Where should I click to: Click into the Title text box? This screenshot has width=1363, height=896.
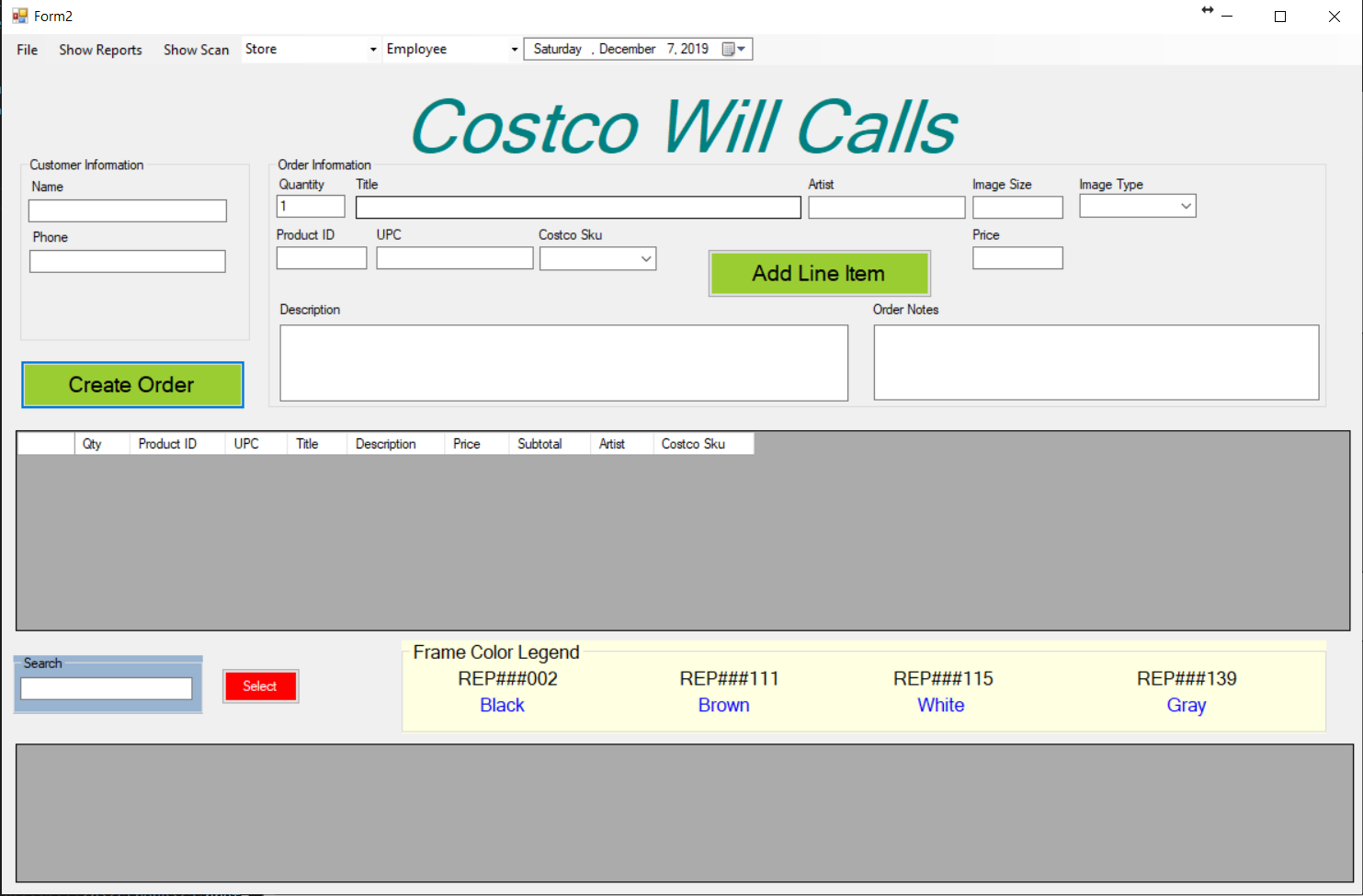pos(578,208)
